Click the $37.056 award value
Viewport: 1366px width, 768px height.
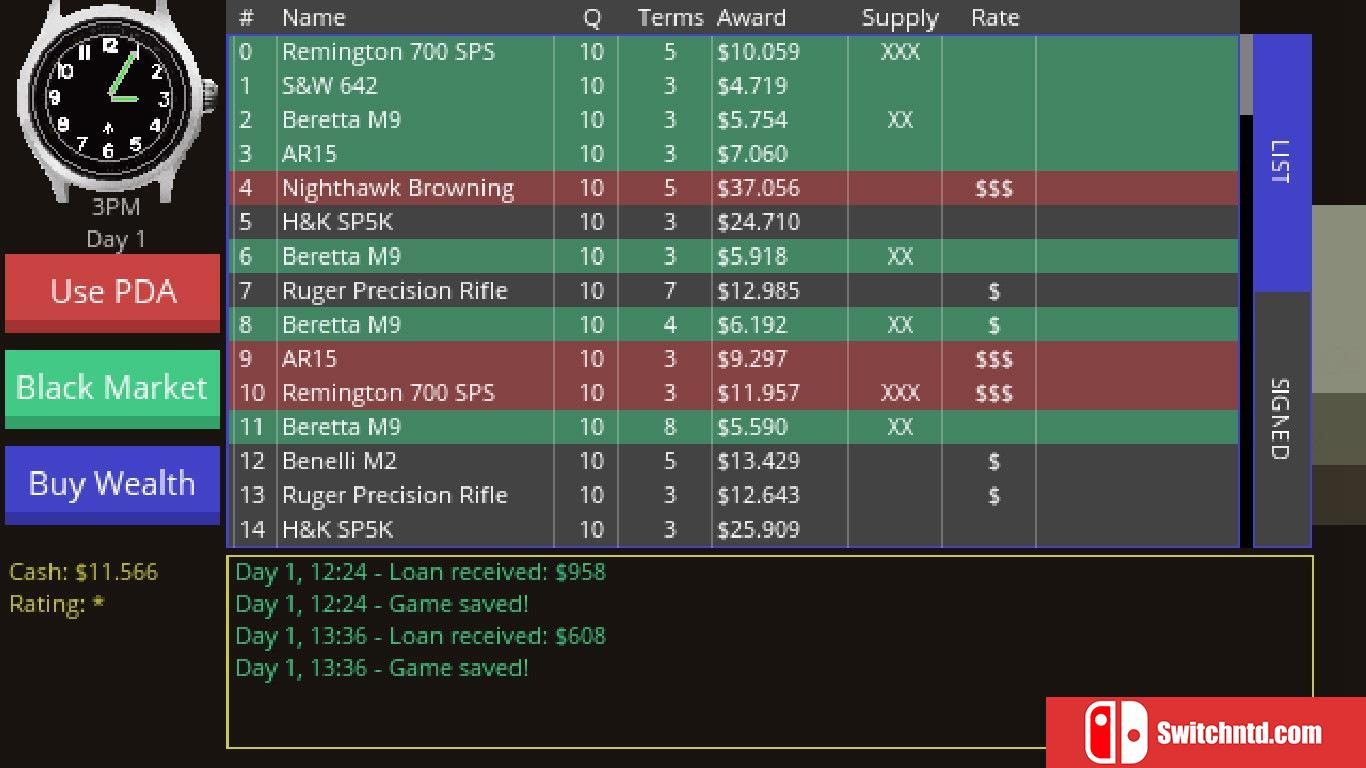point(758,188)
